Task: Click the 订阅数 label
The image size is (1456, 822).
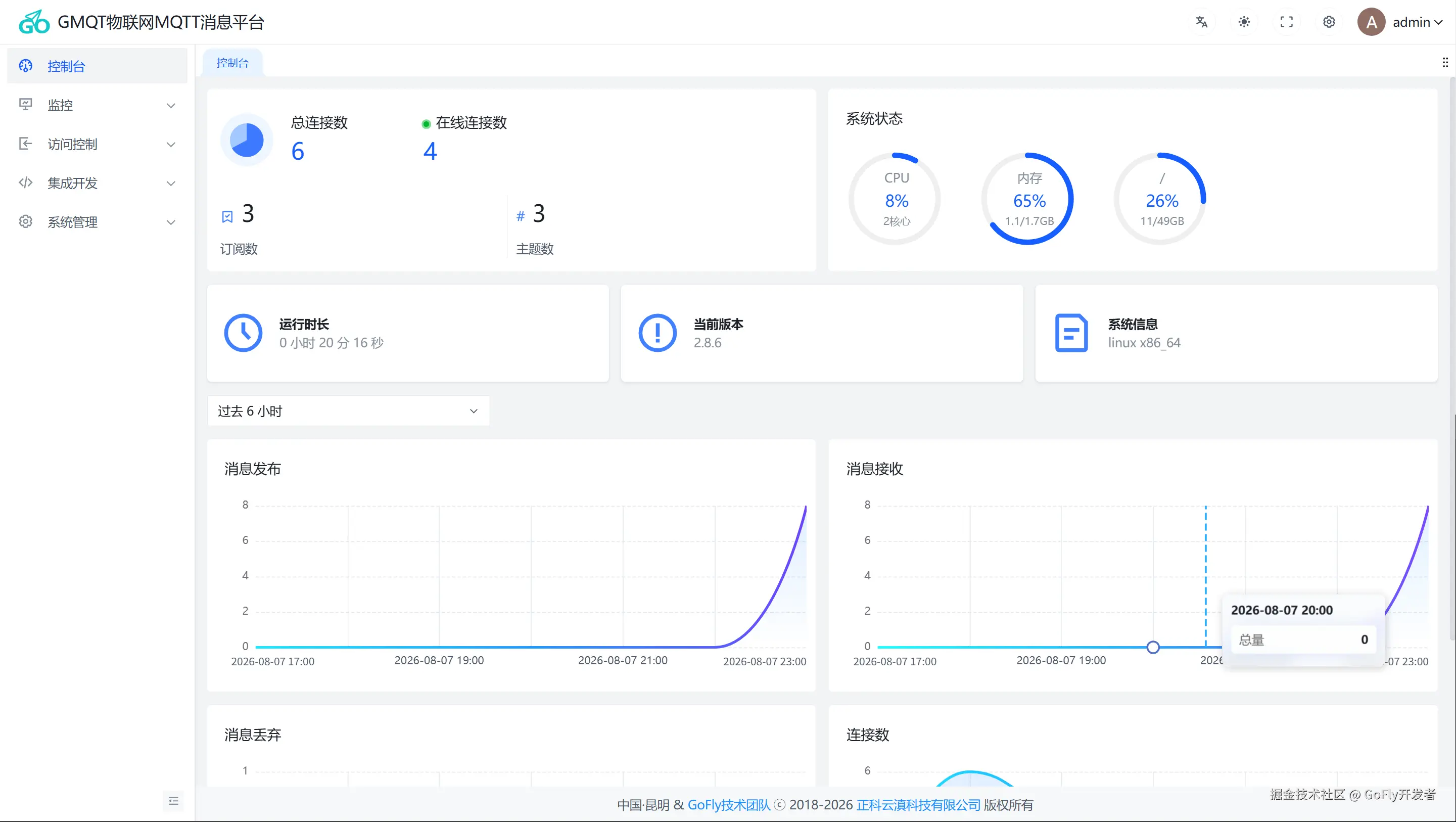Action: (239, 249)
